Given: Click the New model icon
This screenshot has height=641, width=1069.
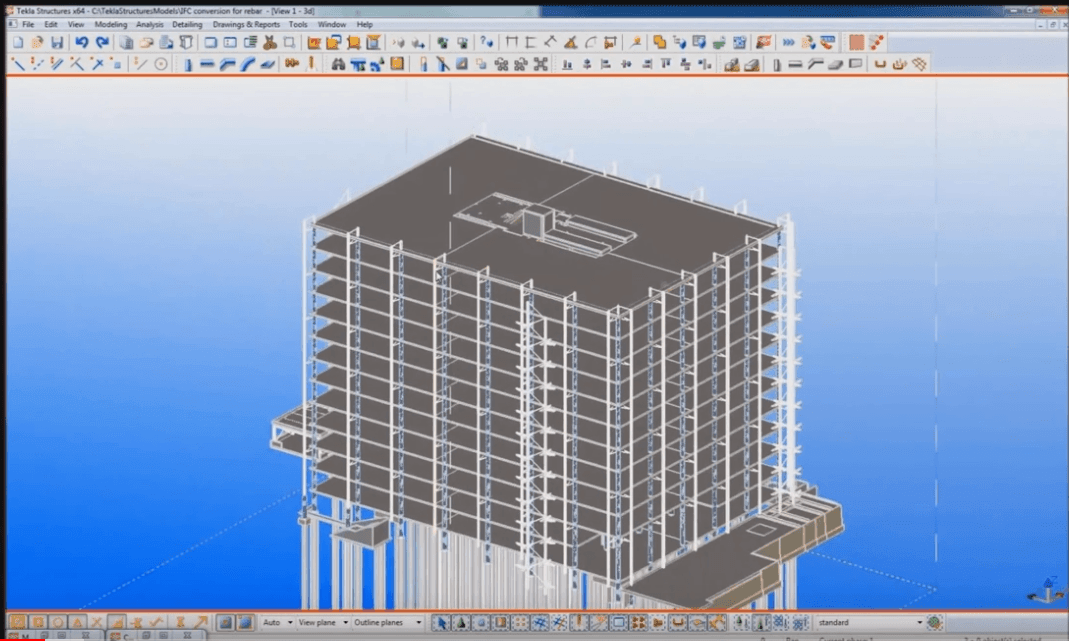Looking at the screenshot, I should 18,42.
